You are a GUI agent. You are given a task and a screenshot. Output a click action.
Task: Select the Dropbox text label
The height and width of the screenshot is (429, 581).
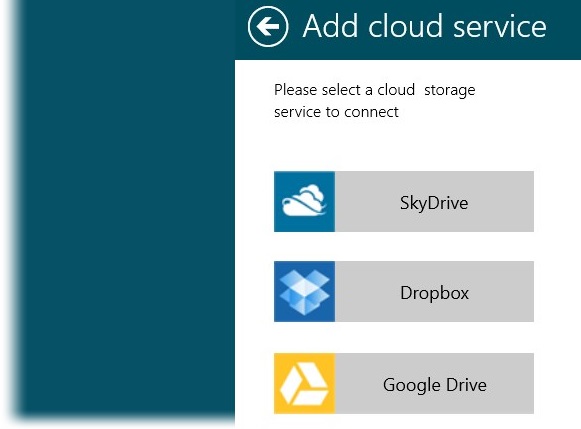[x=434, y=293]
